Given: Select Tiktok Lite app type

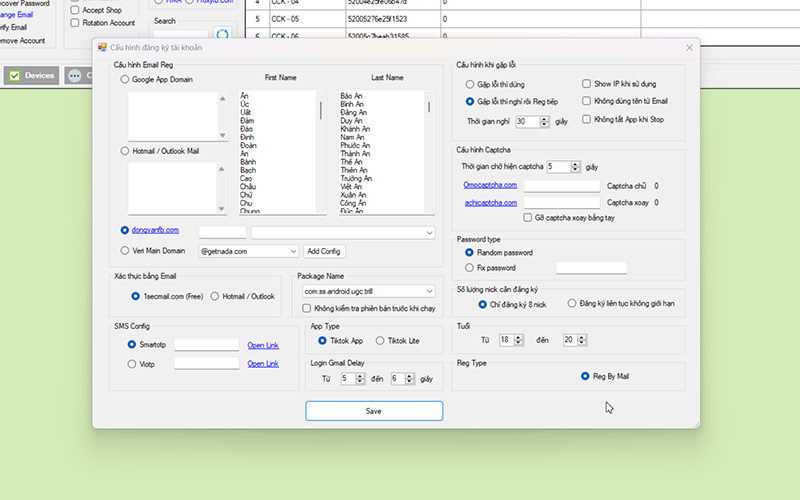Looking at the screenshot, I should 380,340.
